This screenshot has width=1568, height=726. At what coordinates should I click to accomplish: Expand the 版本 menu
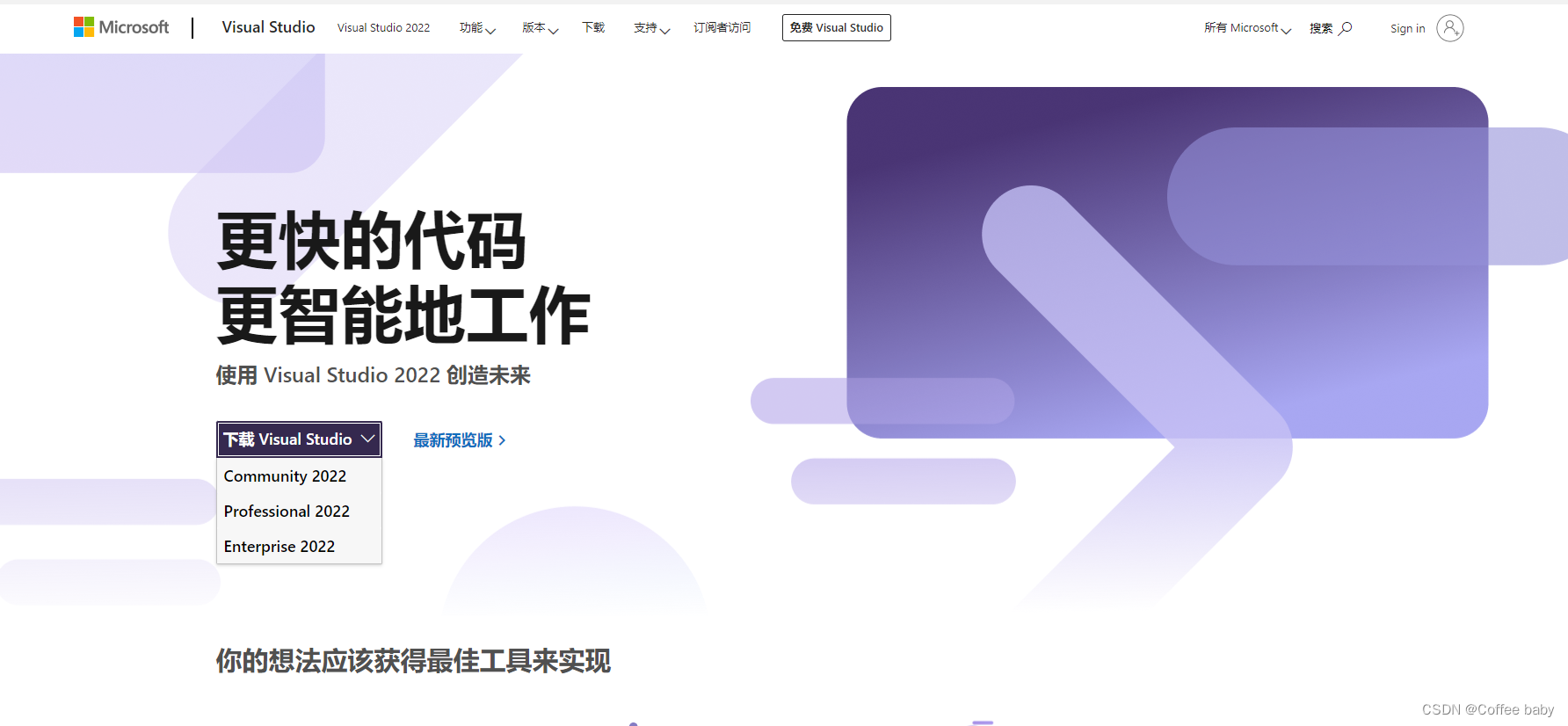click(x=540, y=28)
